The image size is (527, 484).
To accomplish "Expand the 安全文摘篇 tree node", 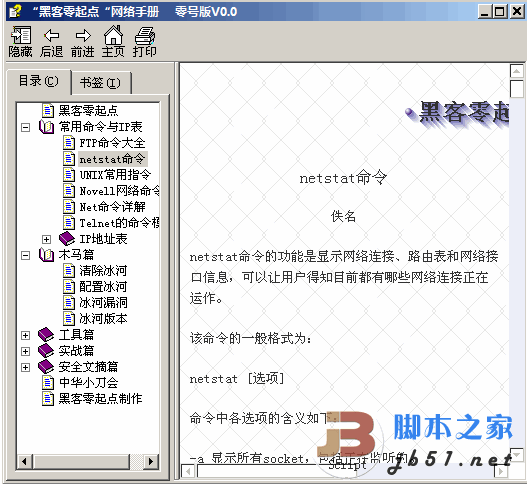I will pyautogui.click(x=26, y=367).
